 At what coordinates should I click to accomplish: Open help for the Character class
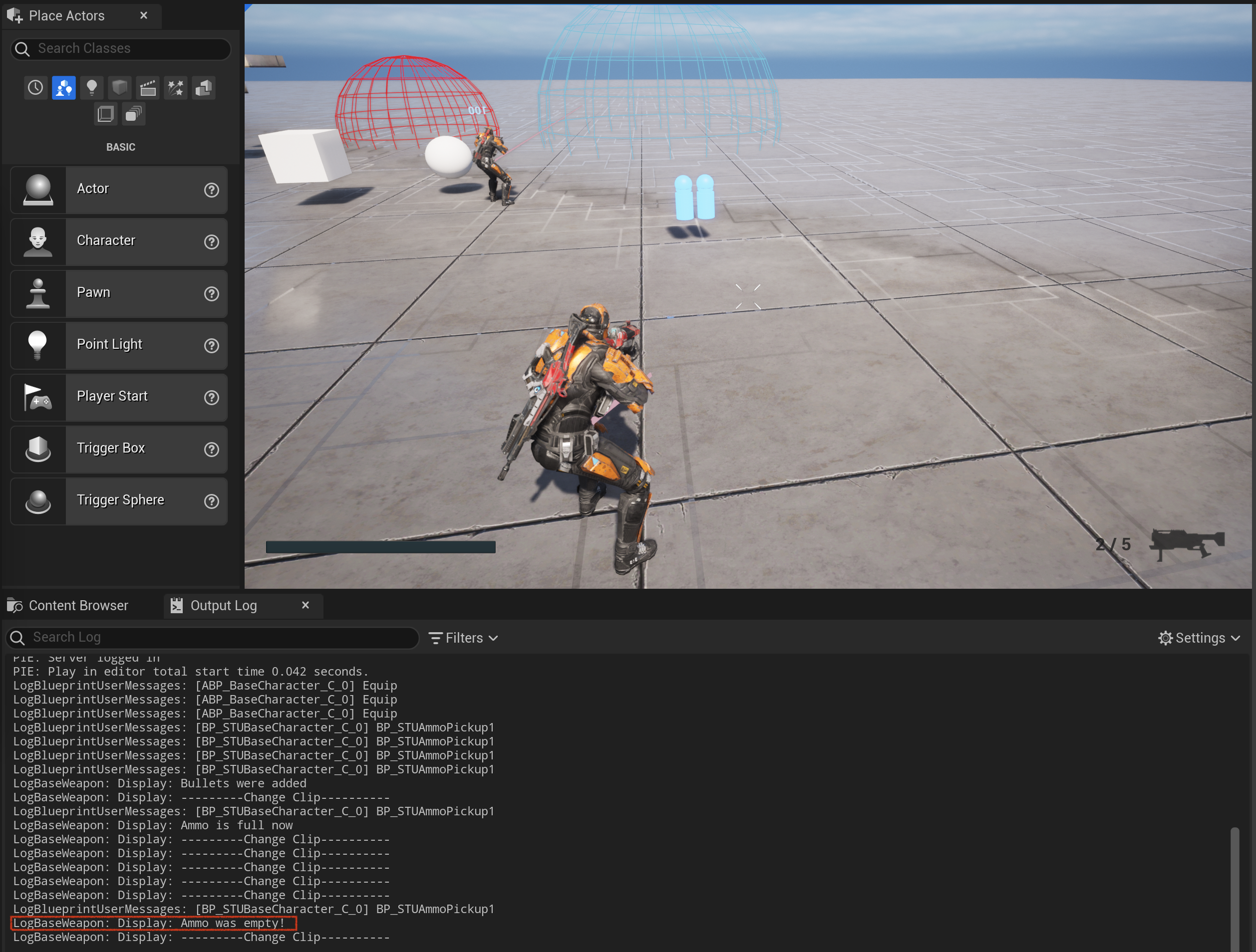(x=212, y=242)
